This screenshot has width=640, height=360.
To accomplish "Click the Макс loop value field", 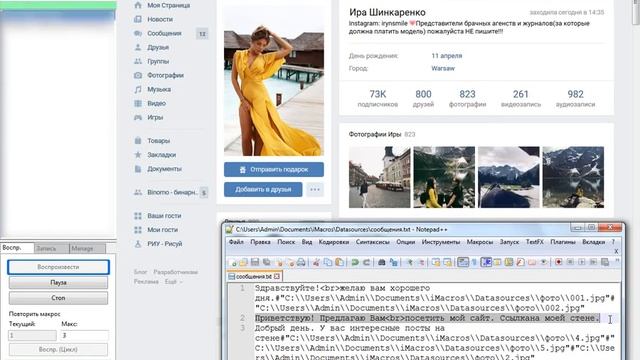I will click(x=84, y=336).
